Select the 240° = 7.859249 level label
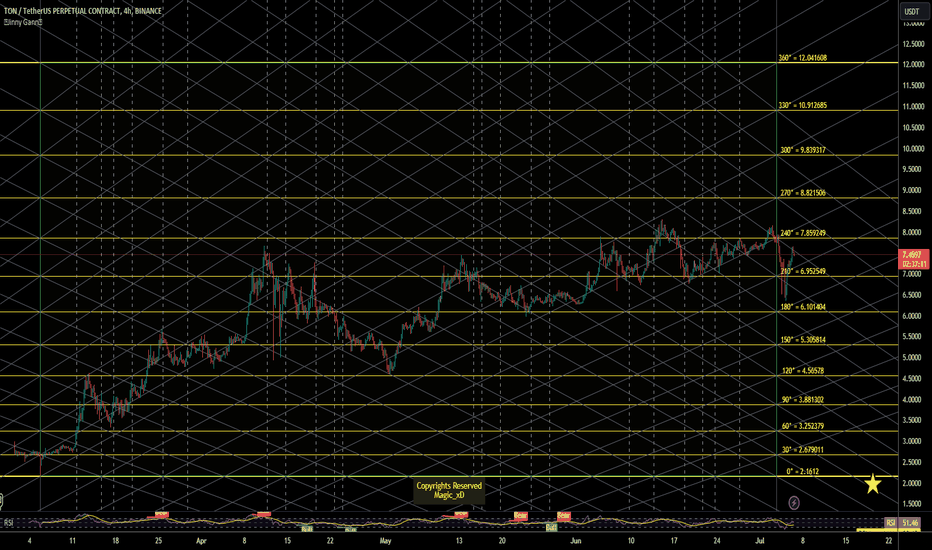 pos(802,233)
